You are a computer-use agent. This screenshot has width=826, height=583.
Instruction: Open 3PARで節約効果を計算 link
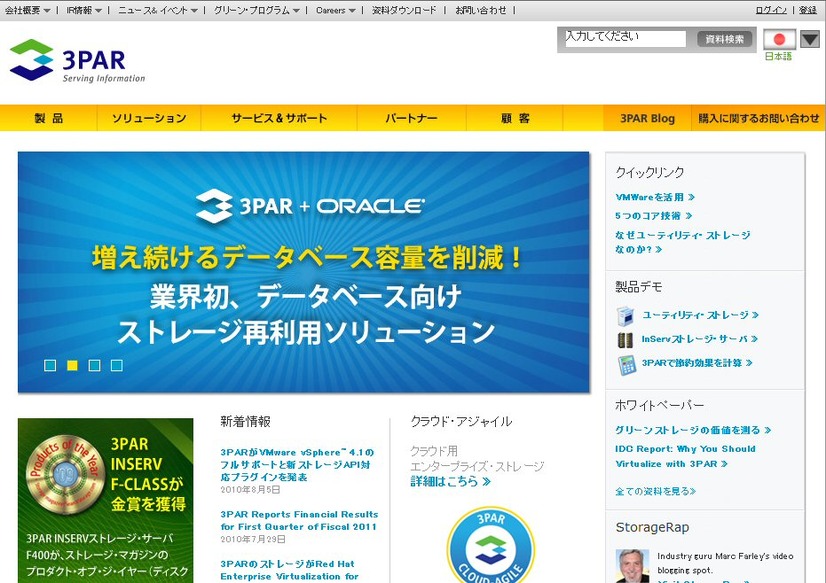pos(697,363)
